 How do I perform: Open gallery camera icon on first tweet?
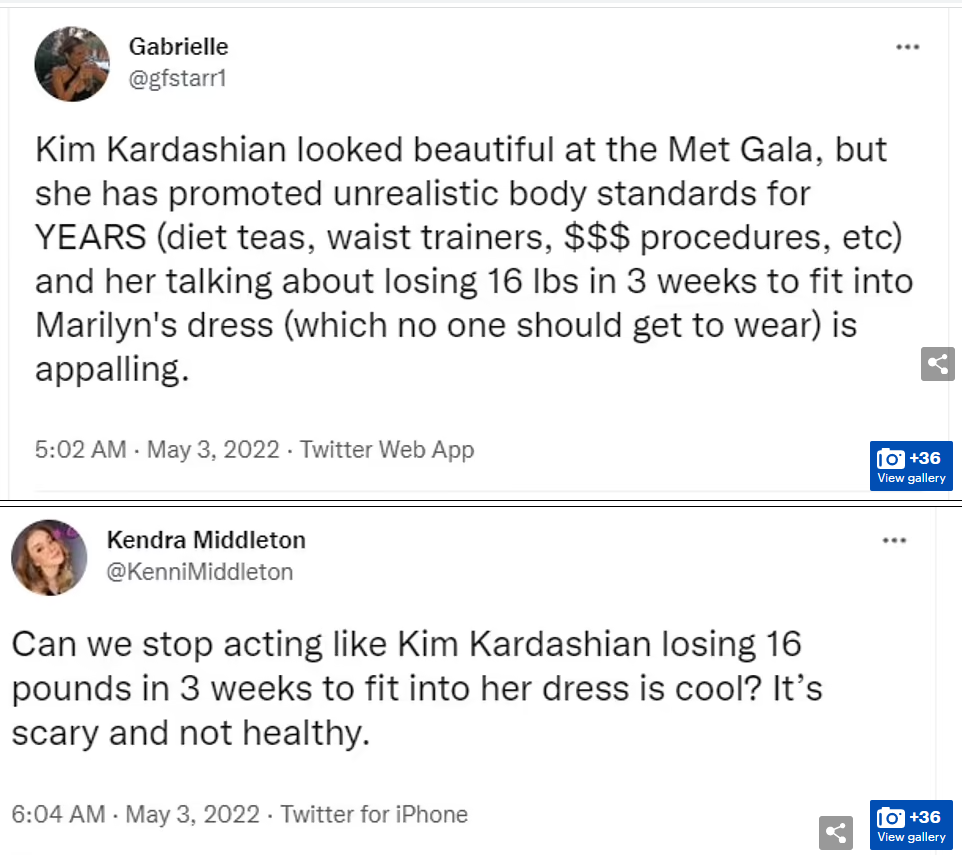890,458
